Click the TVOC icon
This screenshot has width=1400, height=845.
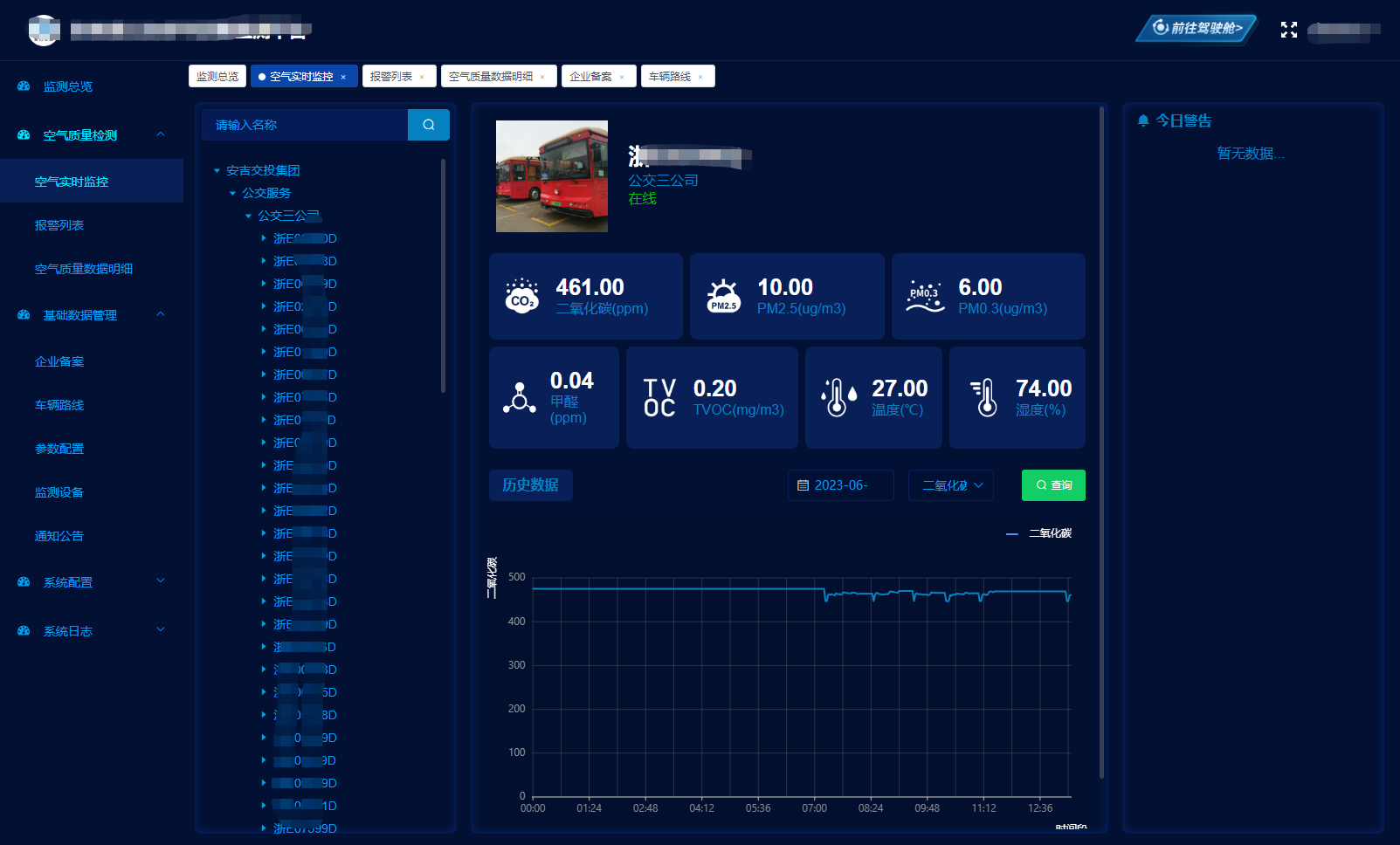pyautogui.click(x=659, y=397)
